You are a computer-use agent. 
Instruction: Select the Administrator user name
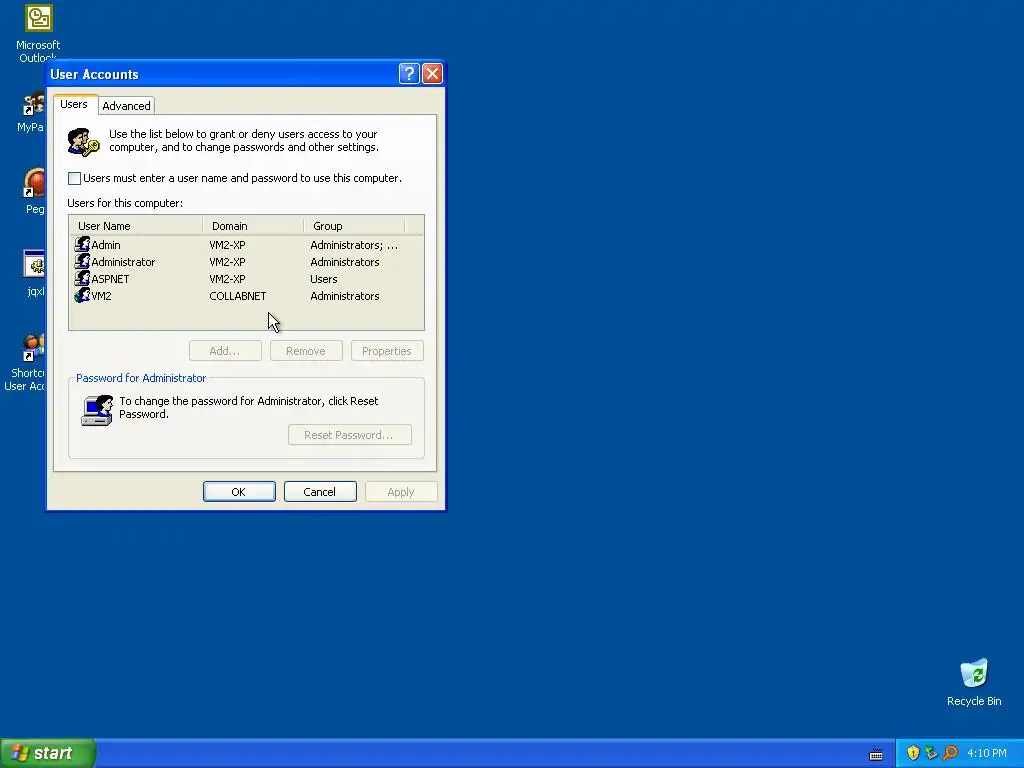pyautogui.click(x=123, y=262)
